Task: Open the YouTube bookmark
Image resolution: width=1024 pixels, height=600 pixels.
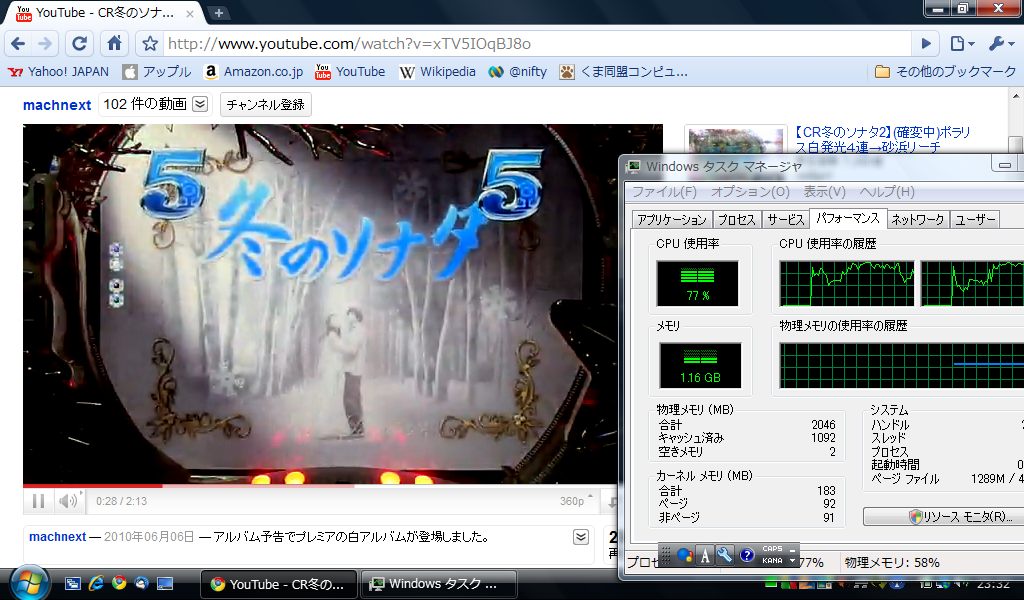Action: point(350,72)
